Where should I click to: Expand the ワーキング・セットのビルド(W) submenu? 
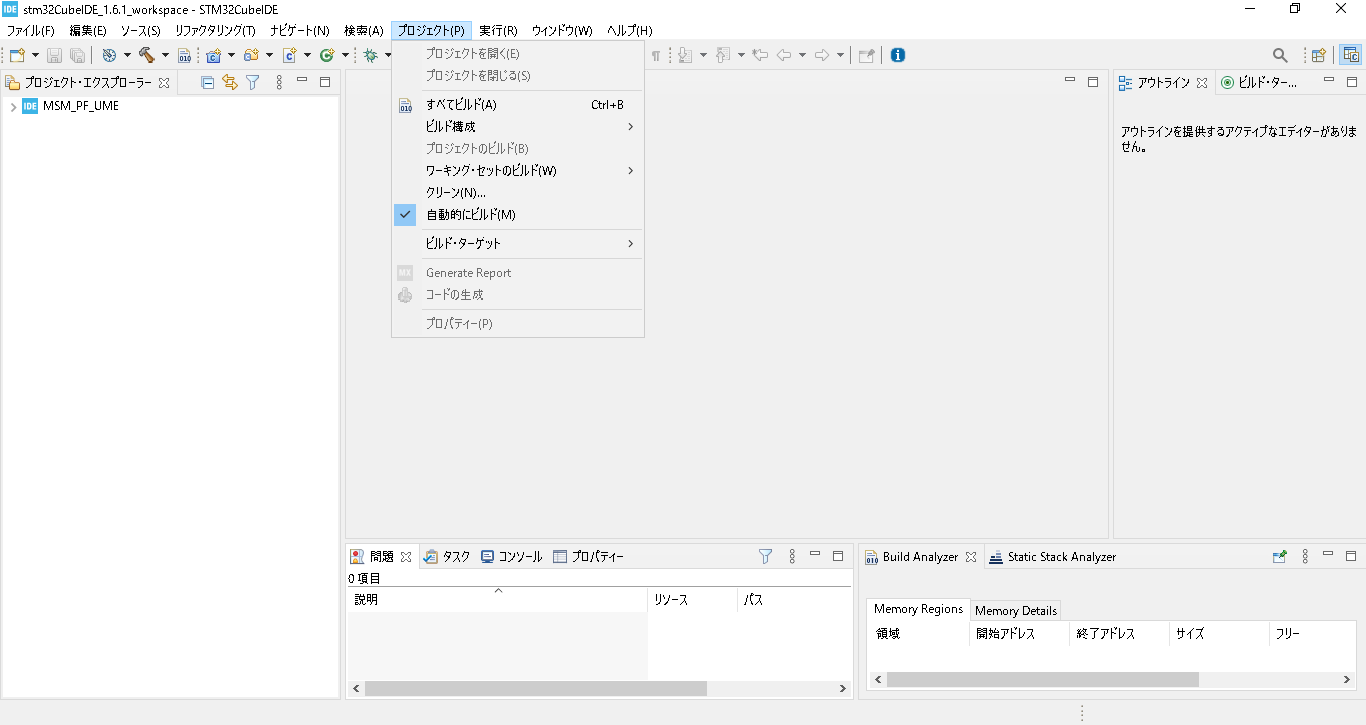pyautogui.click(x=518, y=171)
